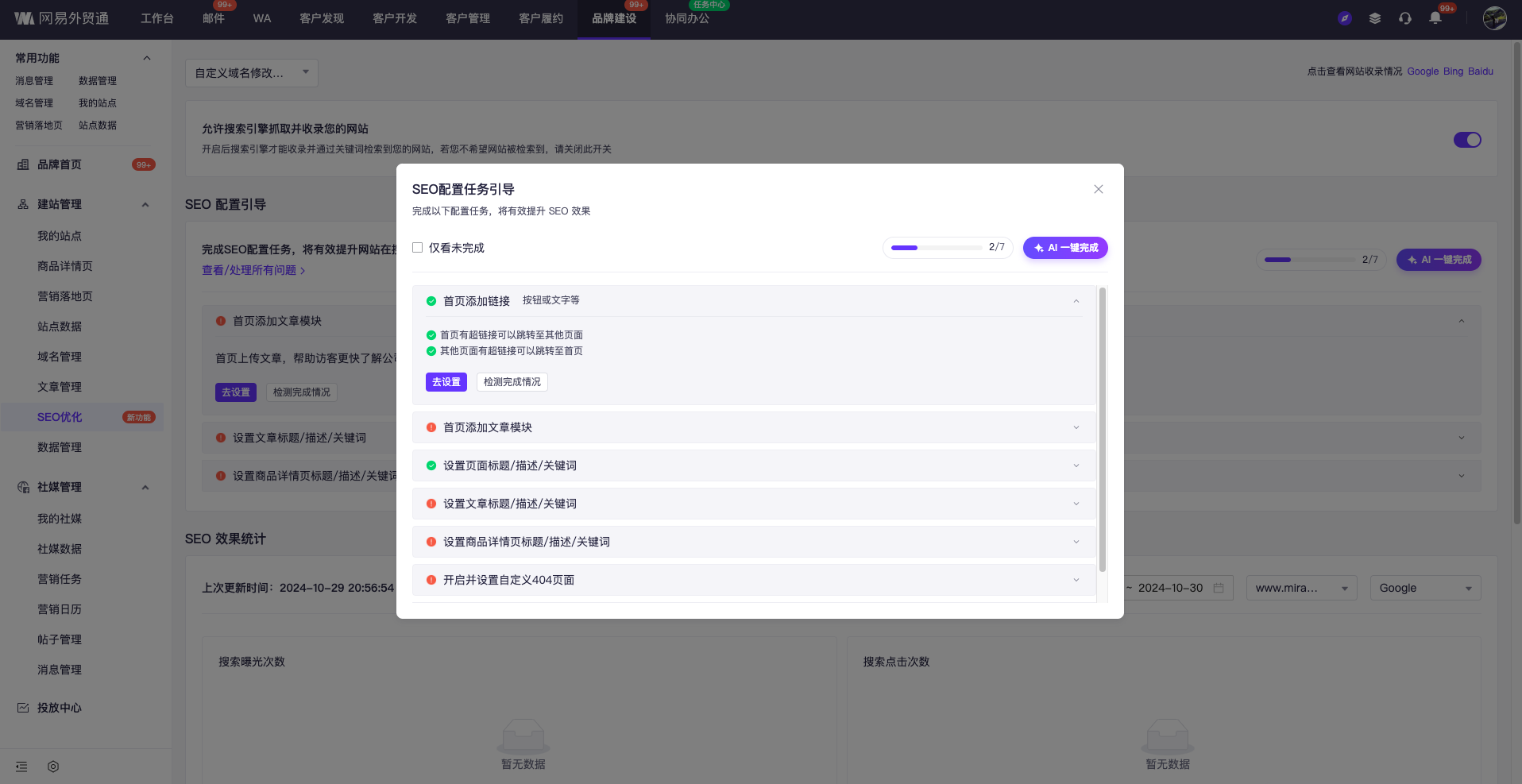The height and width of the screenshot is (784, 1522).
Task: Collapse the 首页添加链接 task section
Action: pos(1076,301)
